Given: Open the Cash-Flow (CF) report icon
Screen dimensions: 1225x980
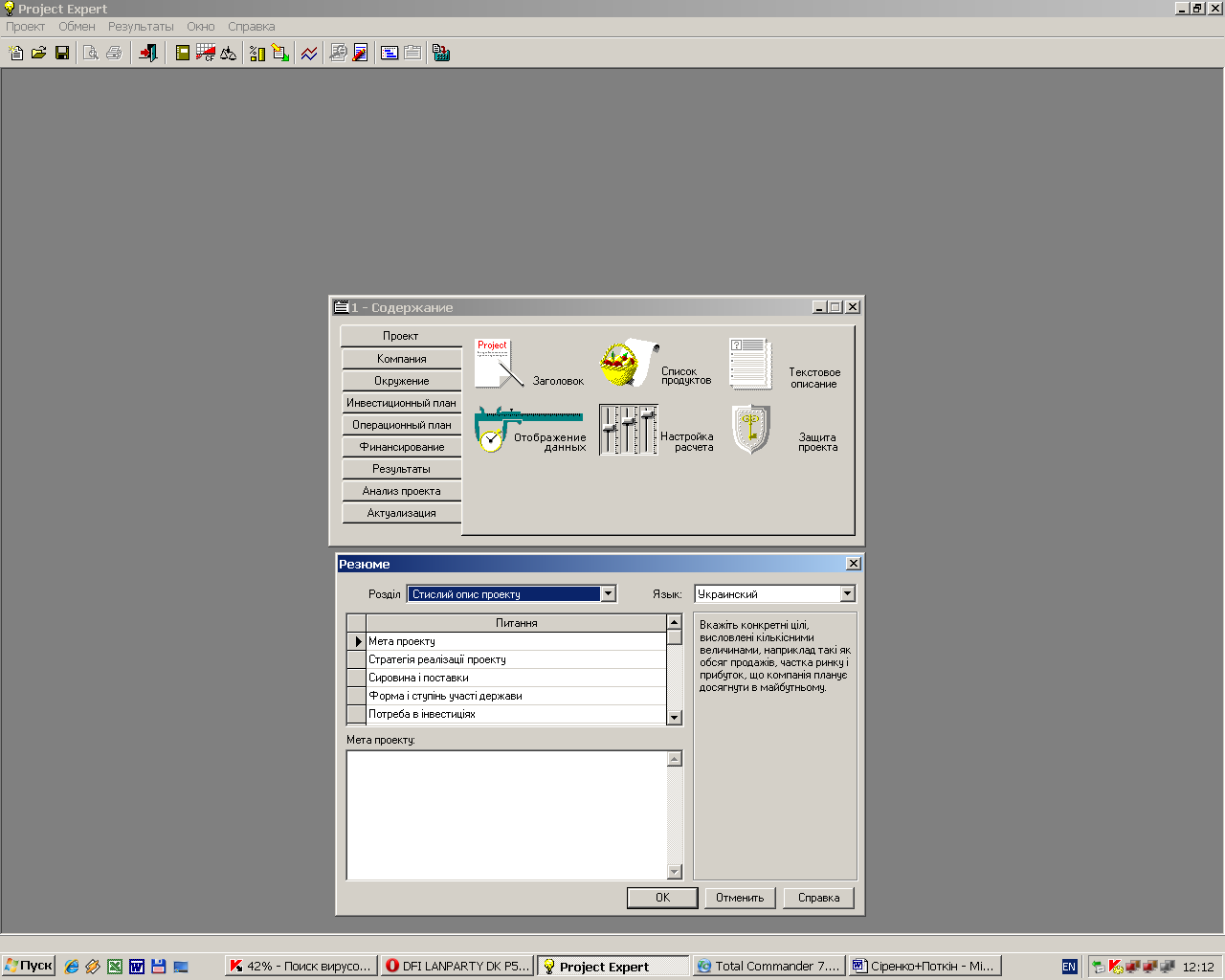Looking at the screenshot, I should click(206, 54).
